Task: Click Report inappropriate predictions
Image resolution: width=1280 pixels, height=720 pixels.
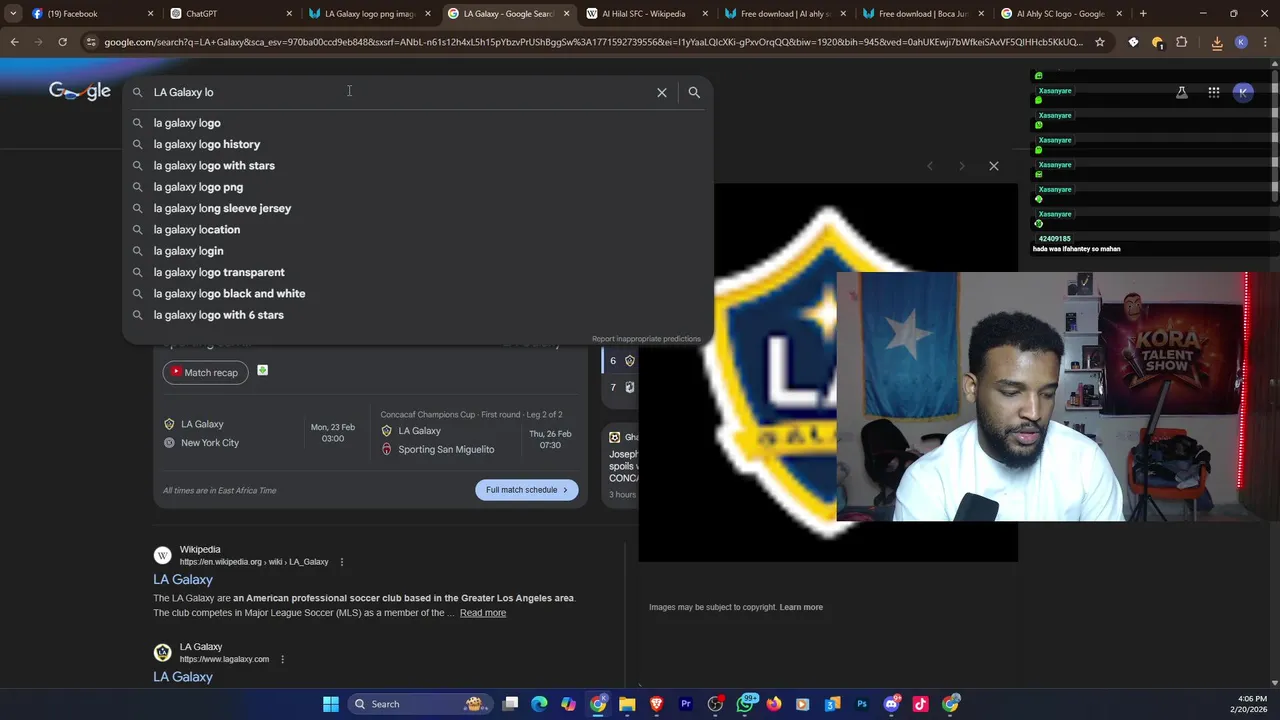Action: click(646, 339)
